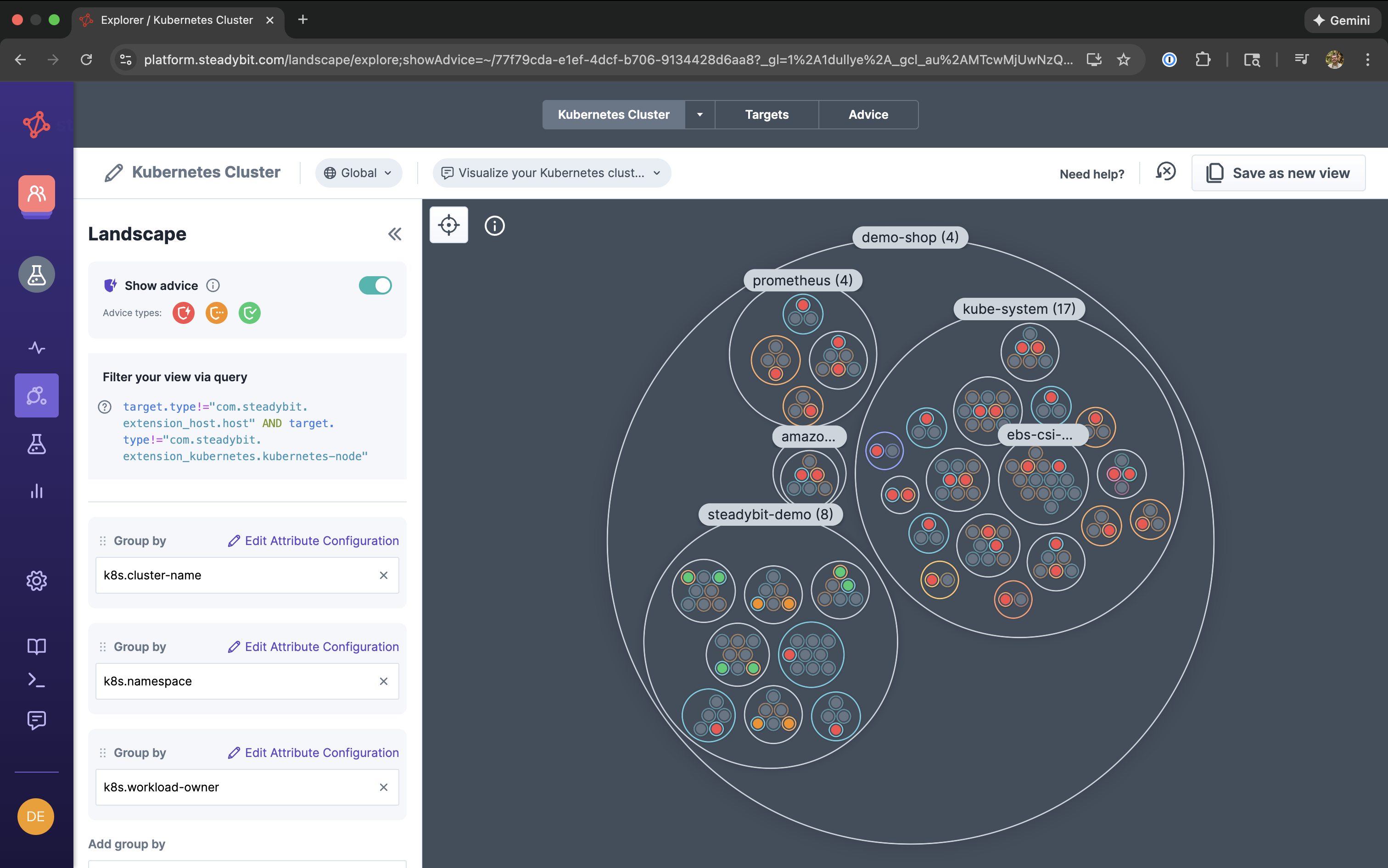Click the pencil icon beside Kubernetes Cluster title
Image resolution: width=1388 pixels, height=868 pixels.
[114, 173]
